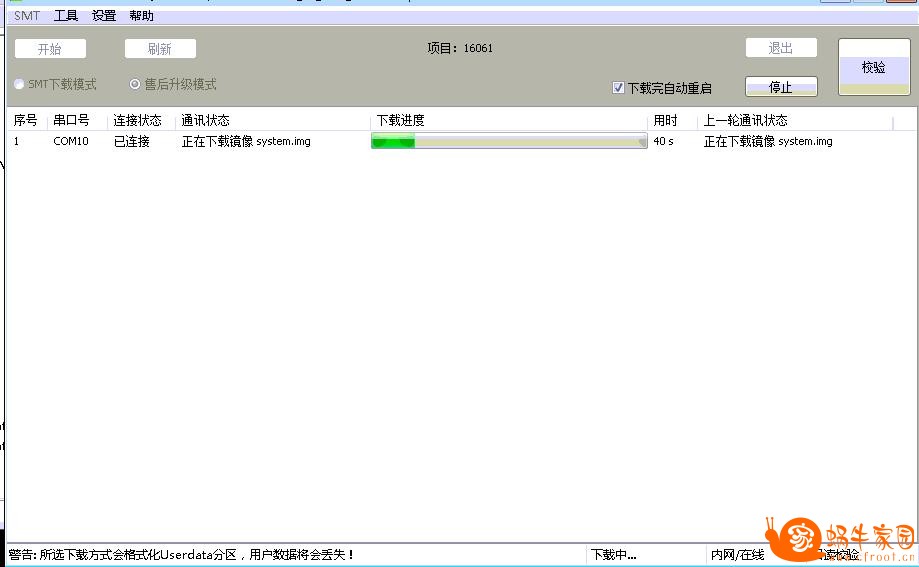Click the 下载中... status bar entry
Viewport: 919px width, 567px height.
pos(614,555)
